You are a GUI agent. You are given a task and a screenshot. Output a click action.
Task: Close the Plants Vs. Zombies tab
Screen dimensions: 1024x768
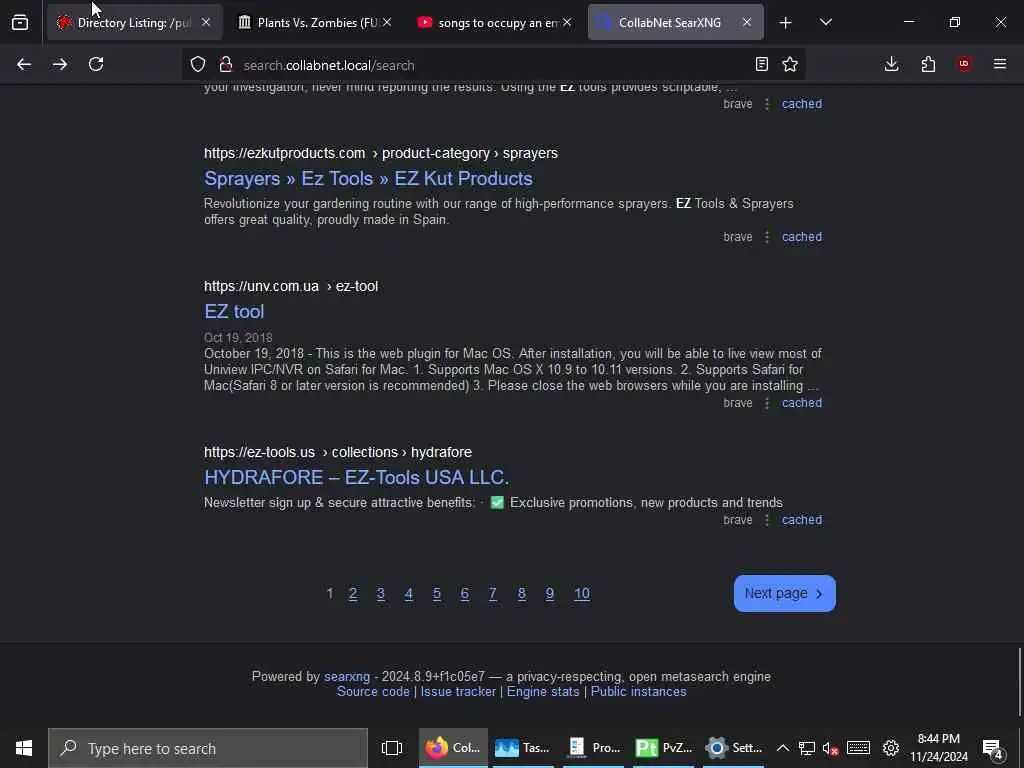tap(387, 22)
